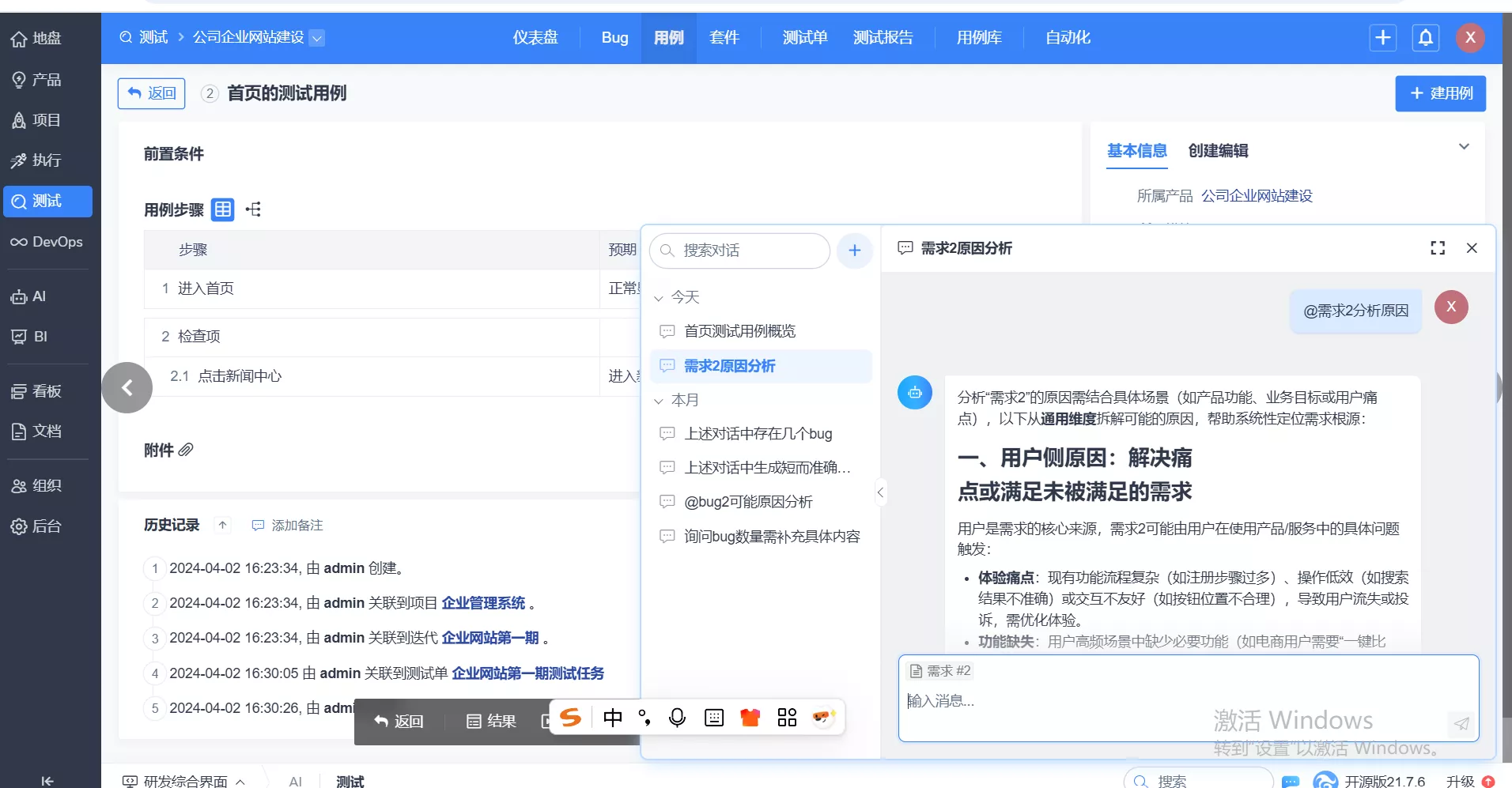
Task: Expand AI chat panel to fullscreen
Action: pos(1437,248)
